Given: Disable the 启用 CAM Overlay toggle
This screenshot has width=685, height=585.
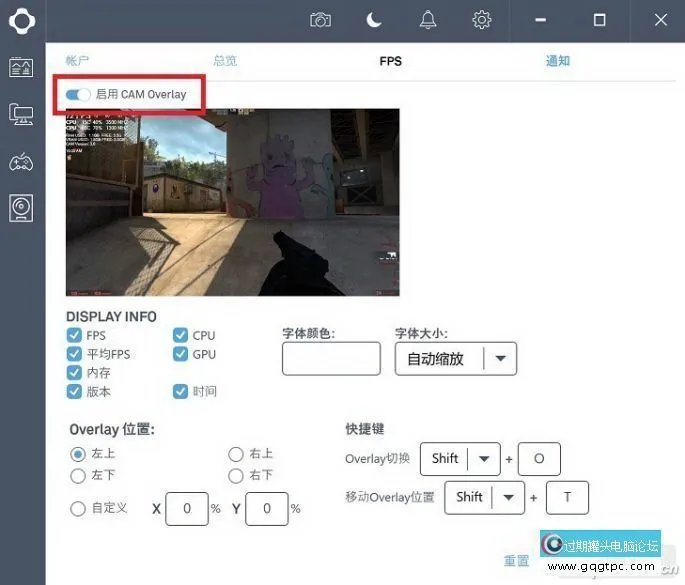Looking at the screenshot, I should pyautogui.click(x=78, y=94).
